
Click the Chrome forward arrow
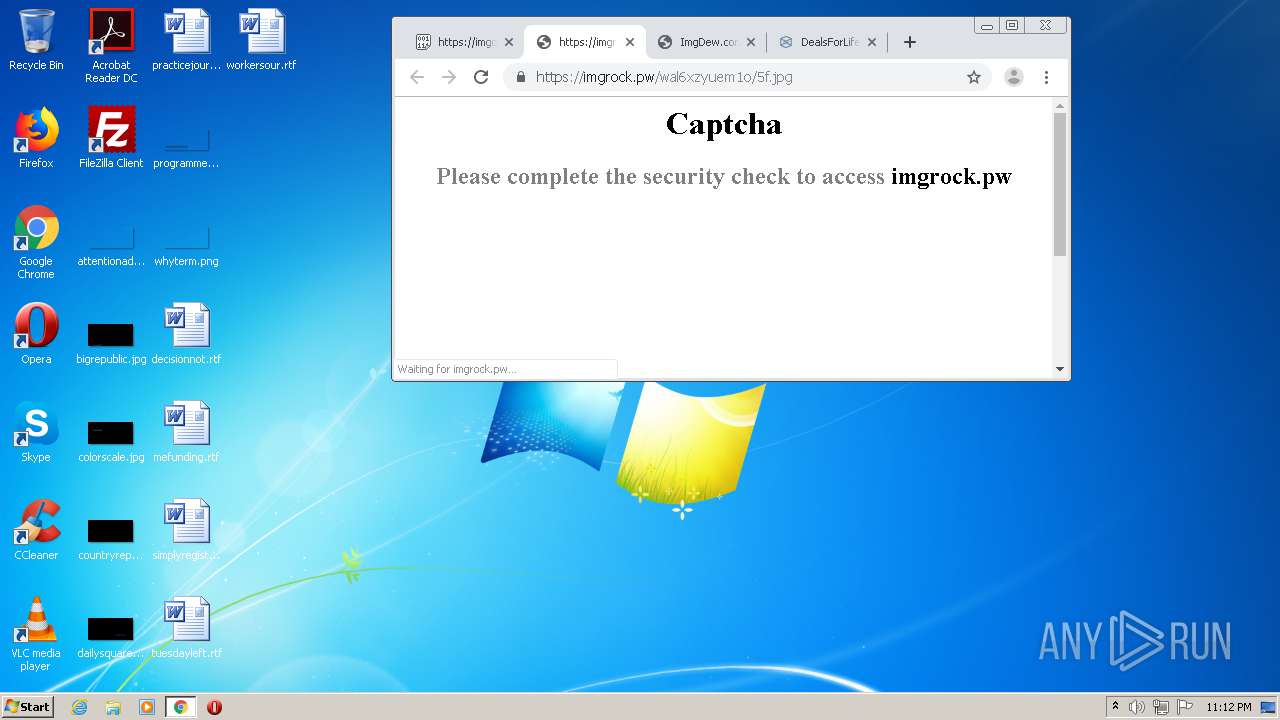(449, 77)
